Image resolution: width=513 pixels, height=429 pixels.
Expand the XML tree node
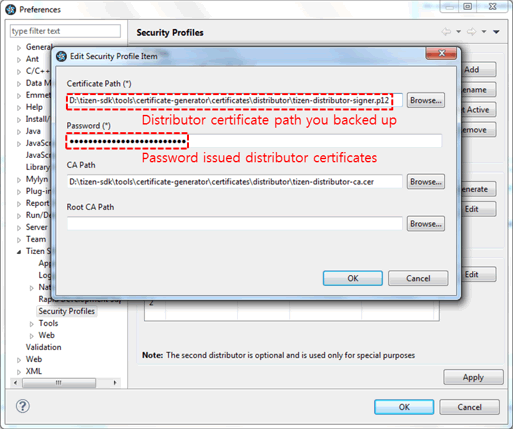19,372
